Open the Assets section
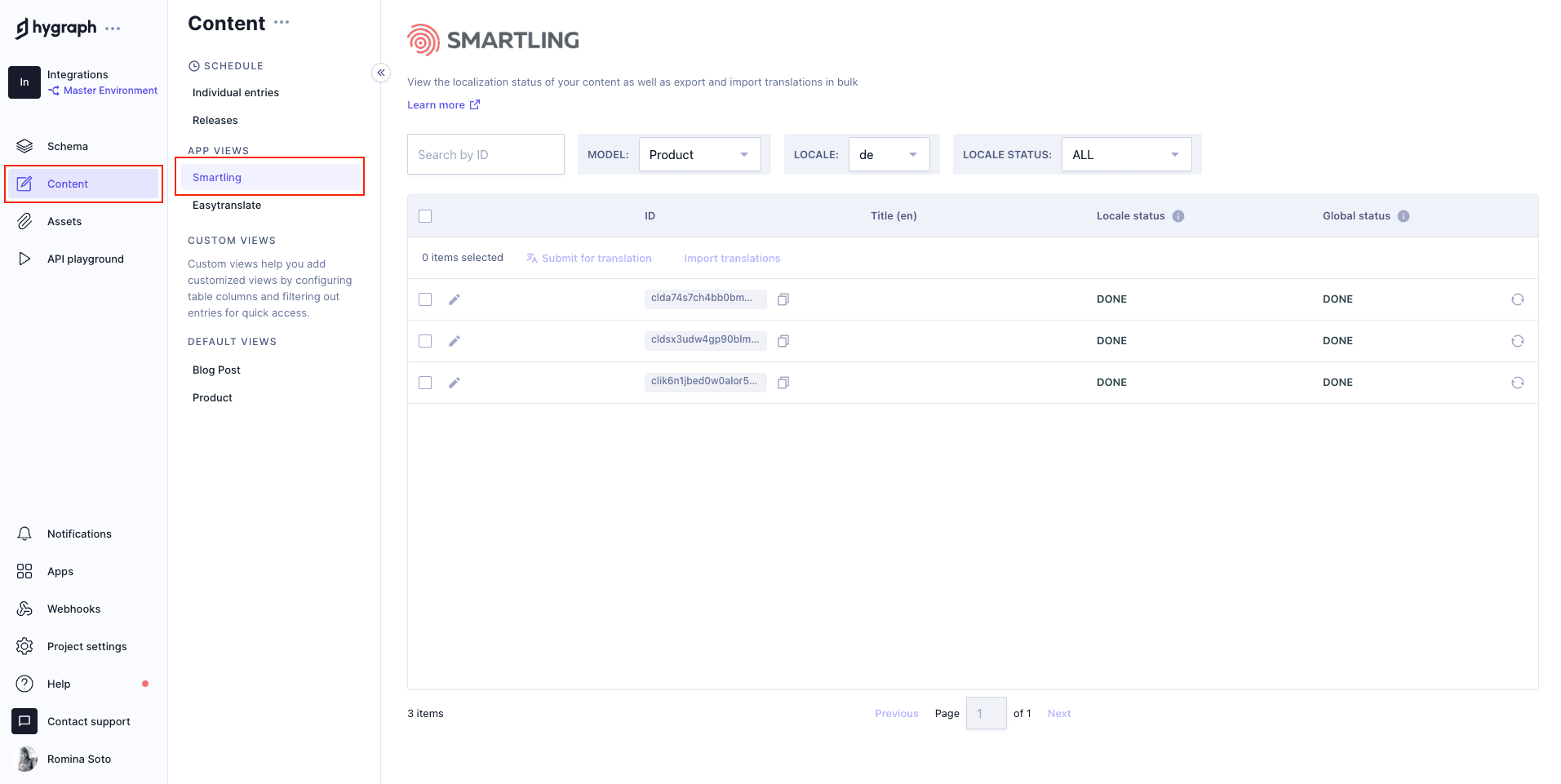 pos(64,221)
